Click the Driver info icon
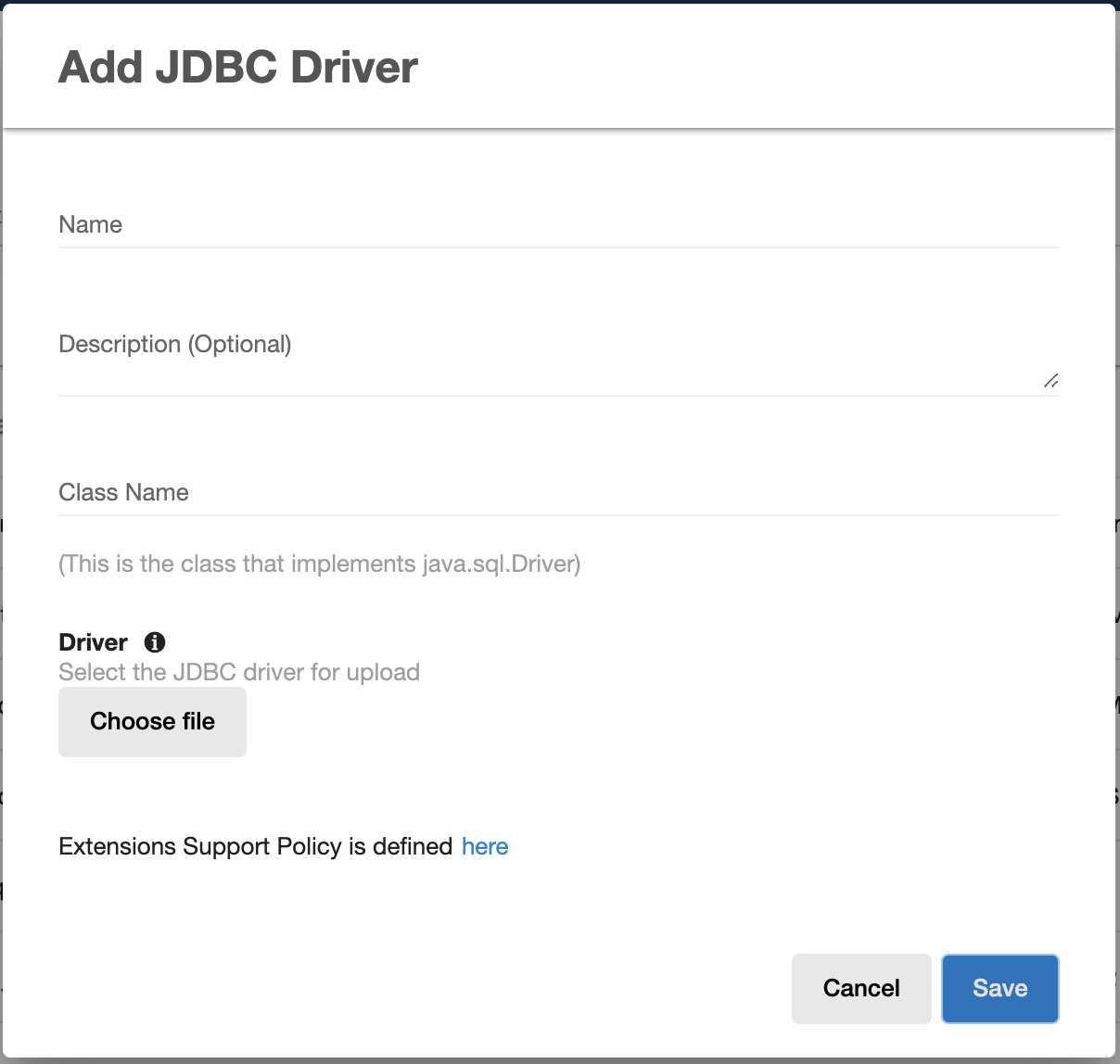 [x=155, y=642]
